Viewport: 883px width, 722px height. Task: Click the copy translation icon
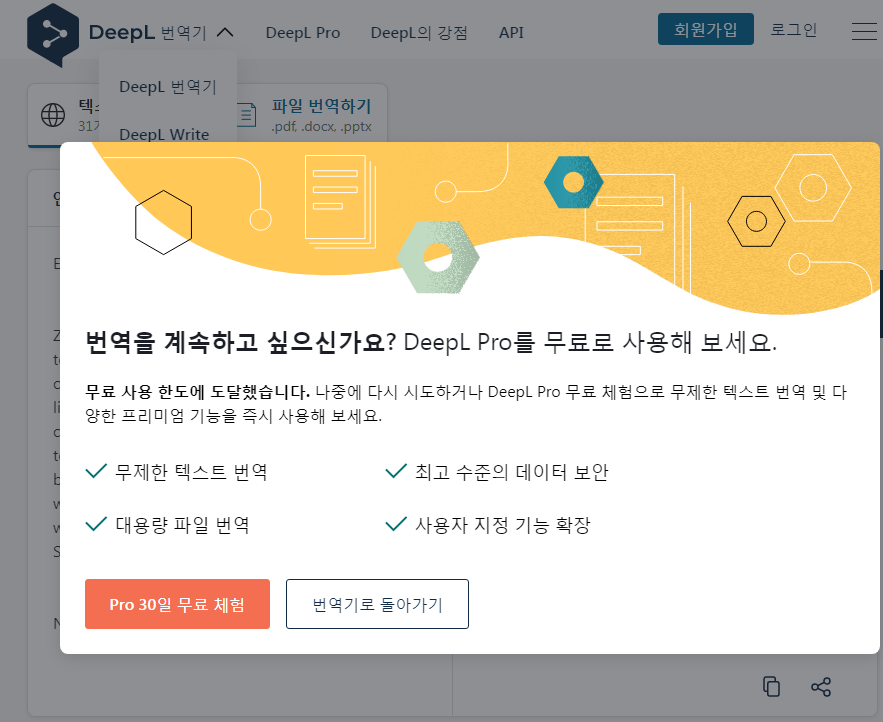click(771, 687)
